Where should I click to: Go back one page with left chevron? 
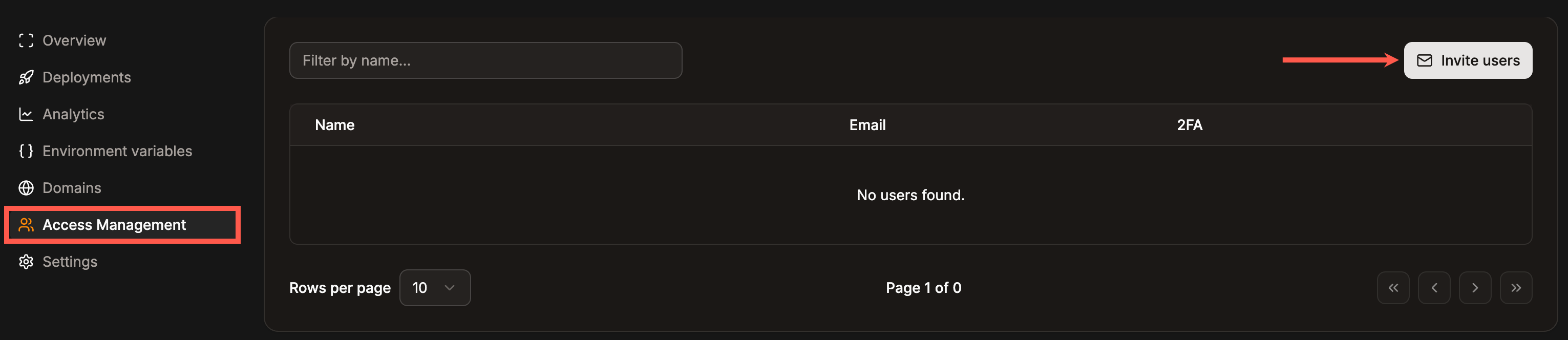click(1434, 288)
